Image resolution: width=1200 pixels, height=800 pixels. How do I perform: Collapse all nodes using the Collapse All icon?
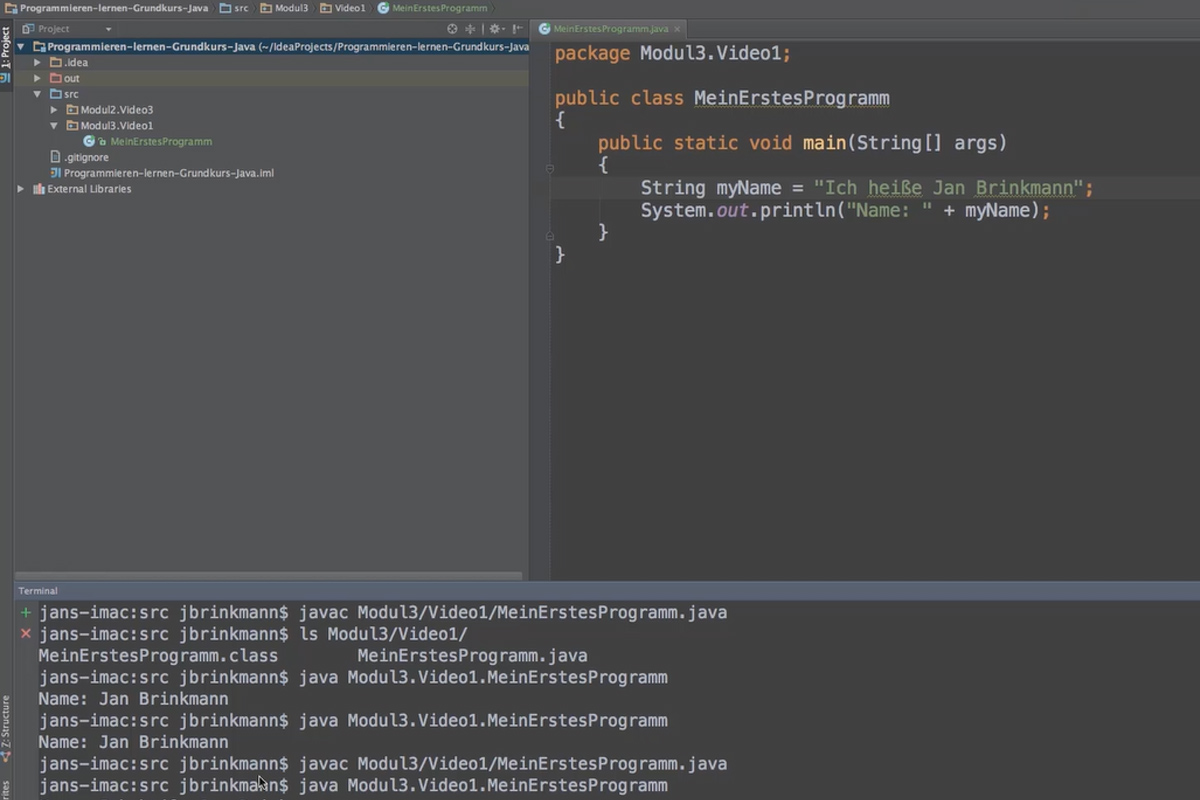coord(470,29)
